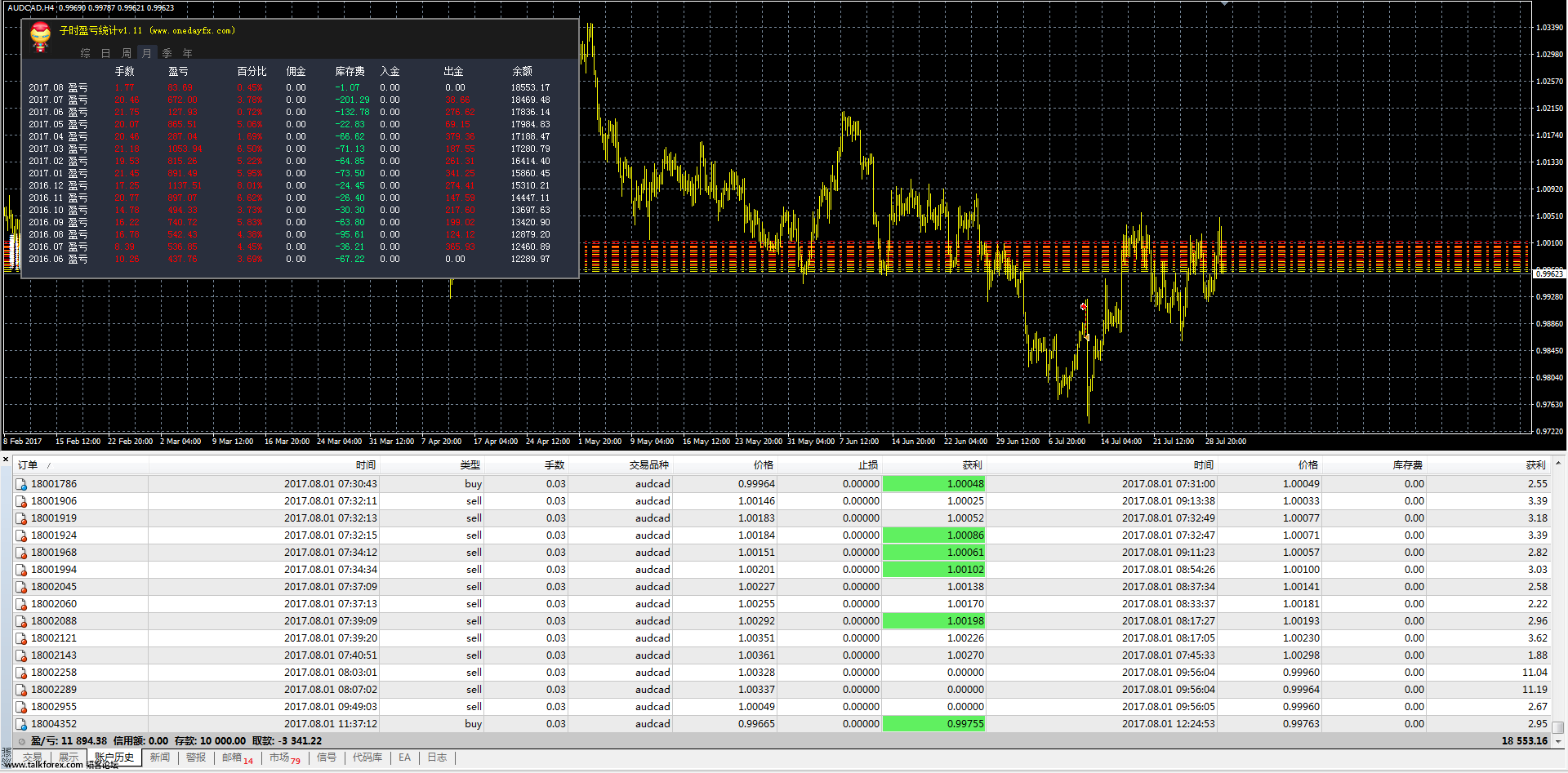Open the EA terminal tab

coord(404,757)
